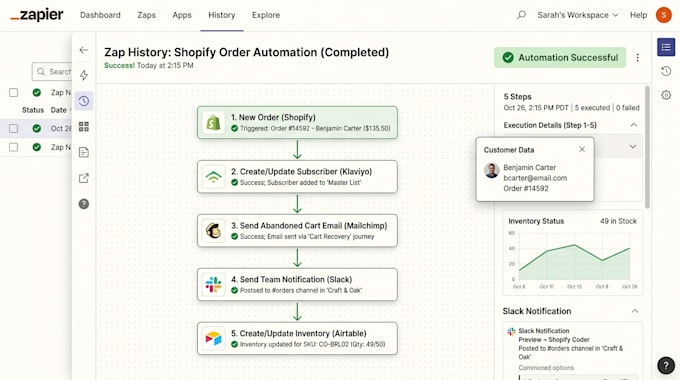The height and width of the screenshot is (380, 680).
Task: Click the Airtable icon in step 5
Action: (x=213, y=338)
